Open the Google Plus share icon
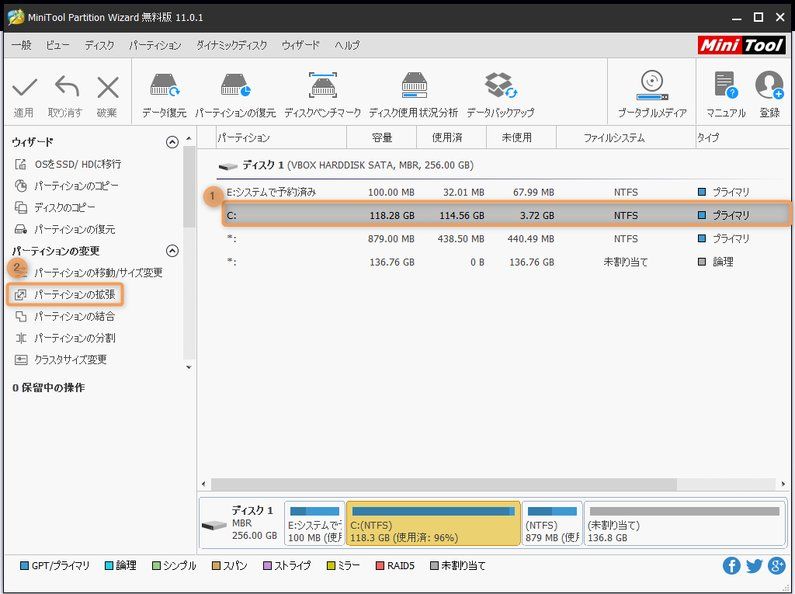 [x=777, y=566]
